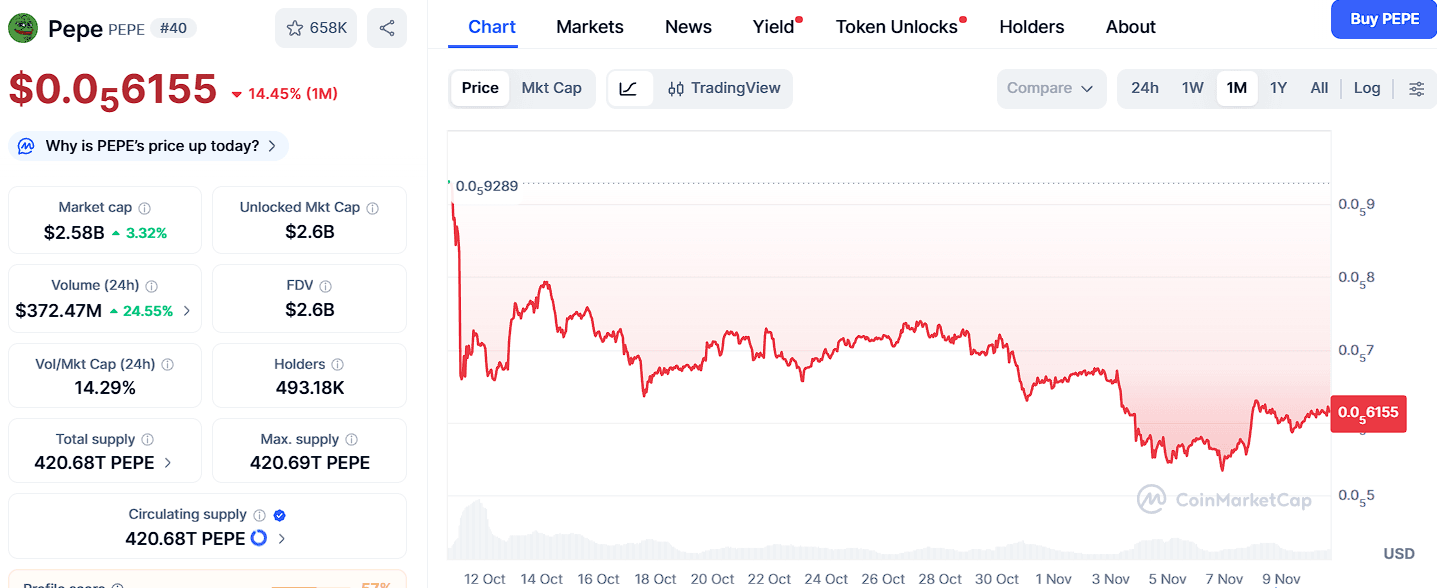This screenshot has width=1437, height=588.
Task: Click Market cap info icon
Action: [x=145, y=208]
